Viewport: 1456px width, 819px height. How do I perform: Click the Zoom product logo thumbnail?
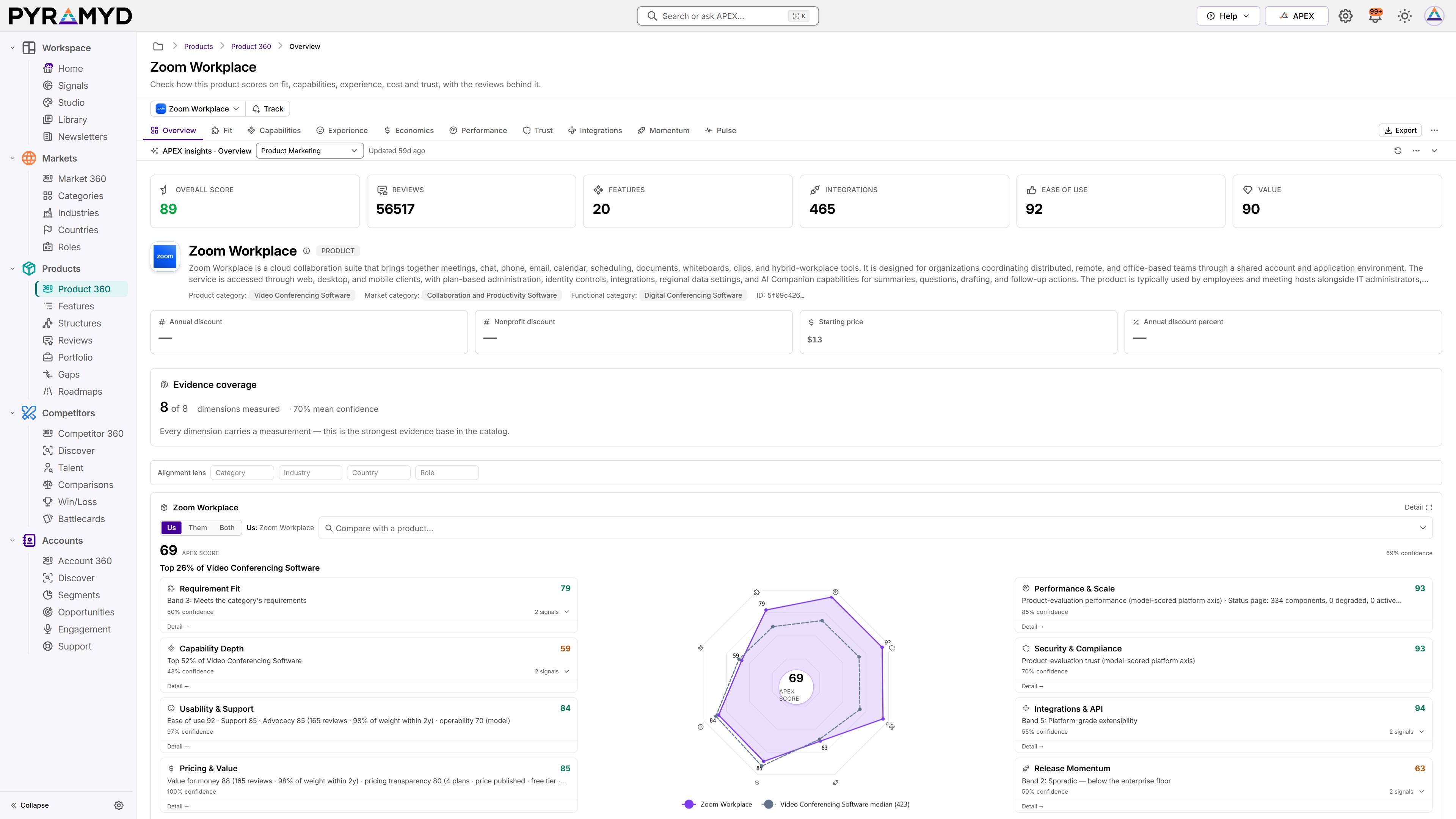[165, 257]
